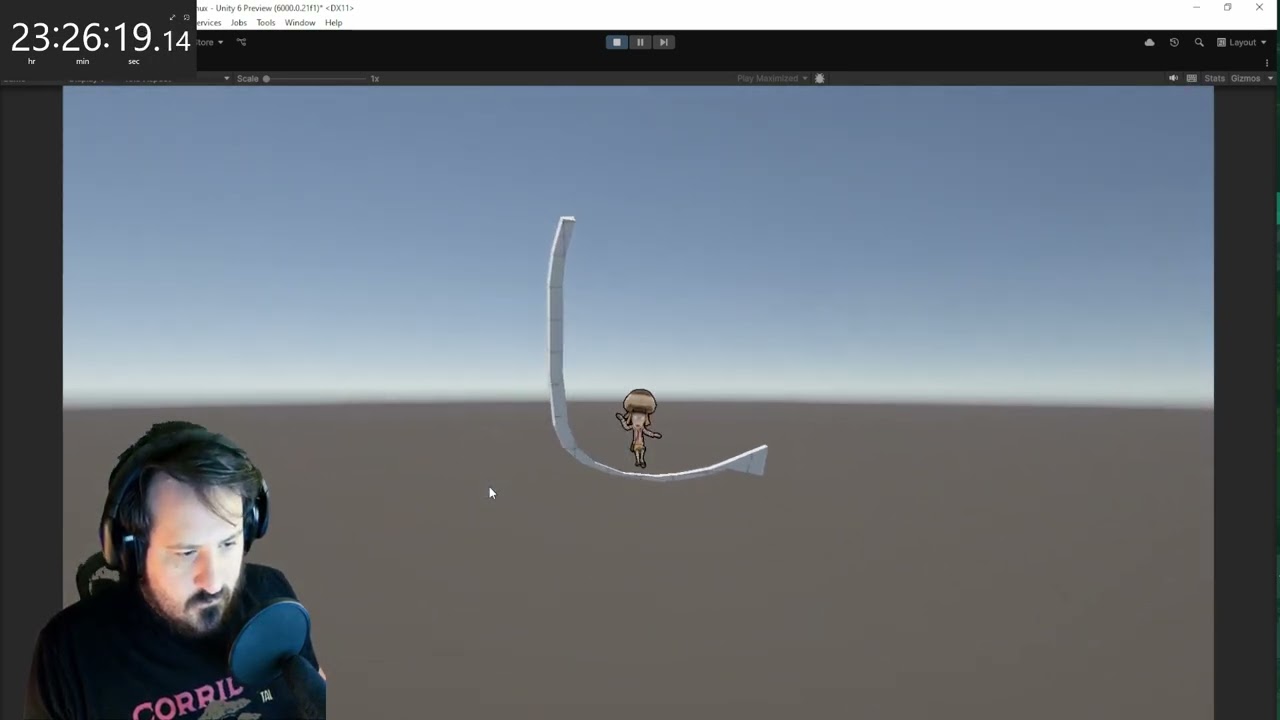The width and height of the screenshot is (1280, 720).
Task: Click the version control branch icon
Action: pos(241,42)
